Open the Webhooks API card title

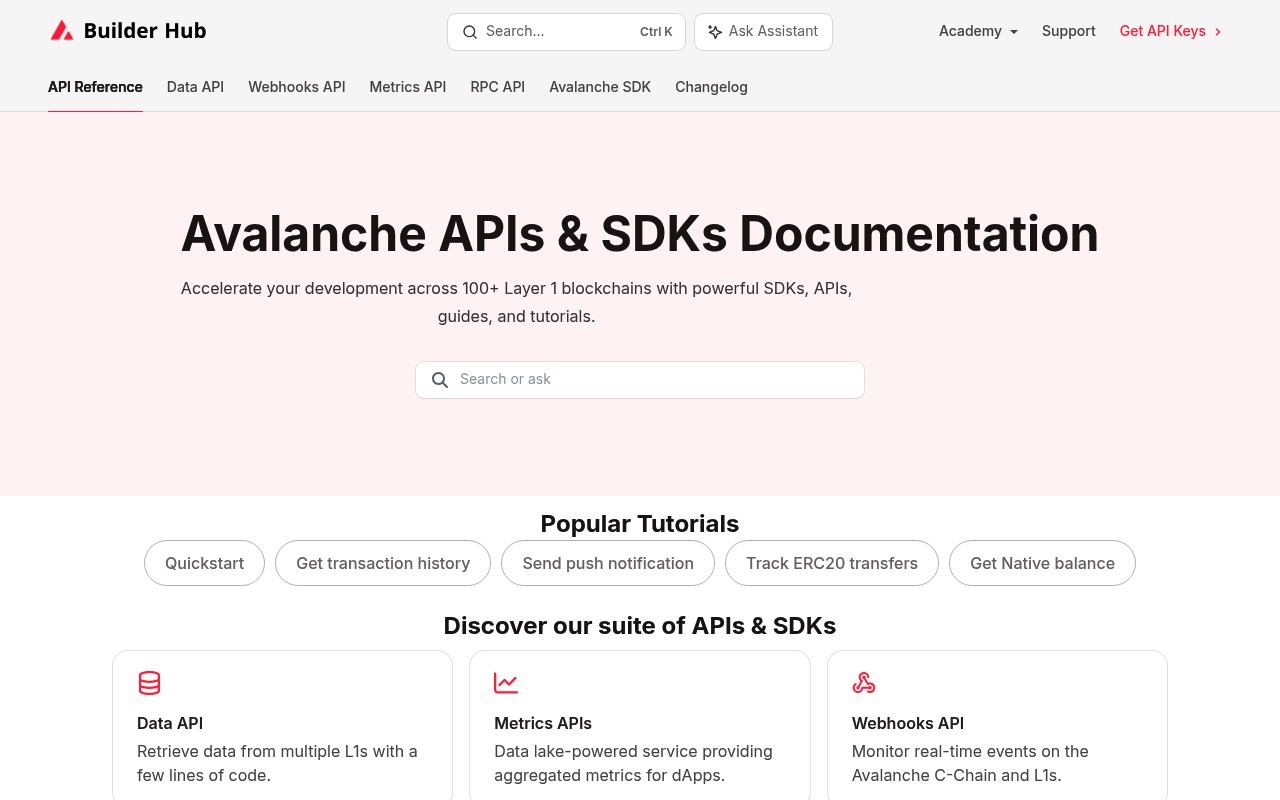pyautogui.click(x=908, y=723)
